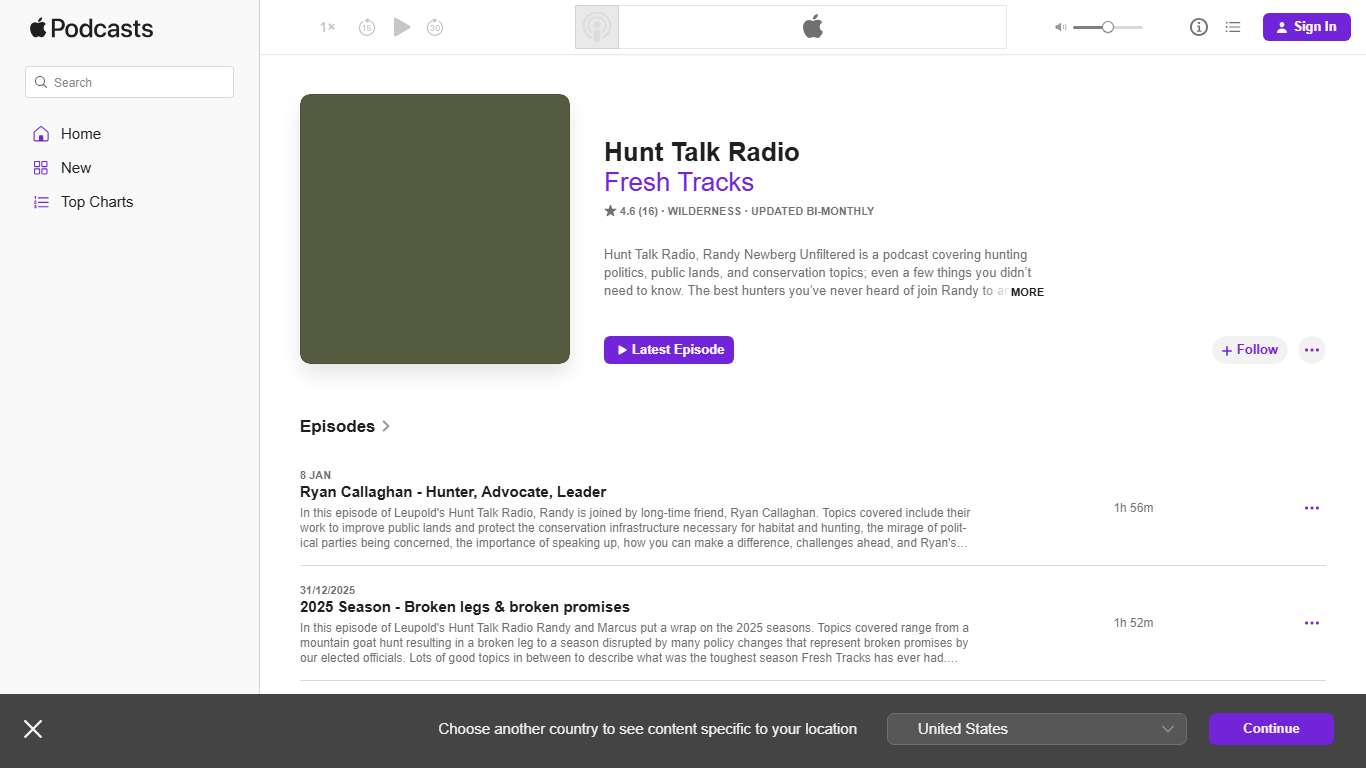Click the Apple Podcasts logo
1366x768 pixels.
point(91,28)
